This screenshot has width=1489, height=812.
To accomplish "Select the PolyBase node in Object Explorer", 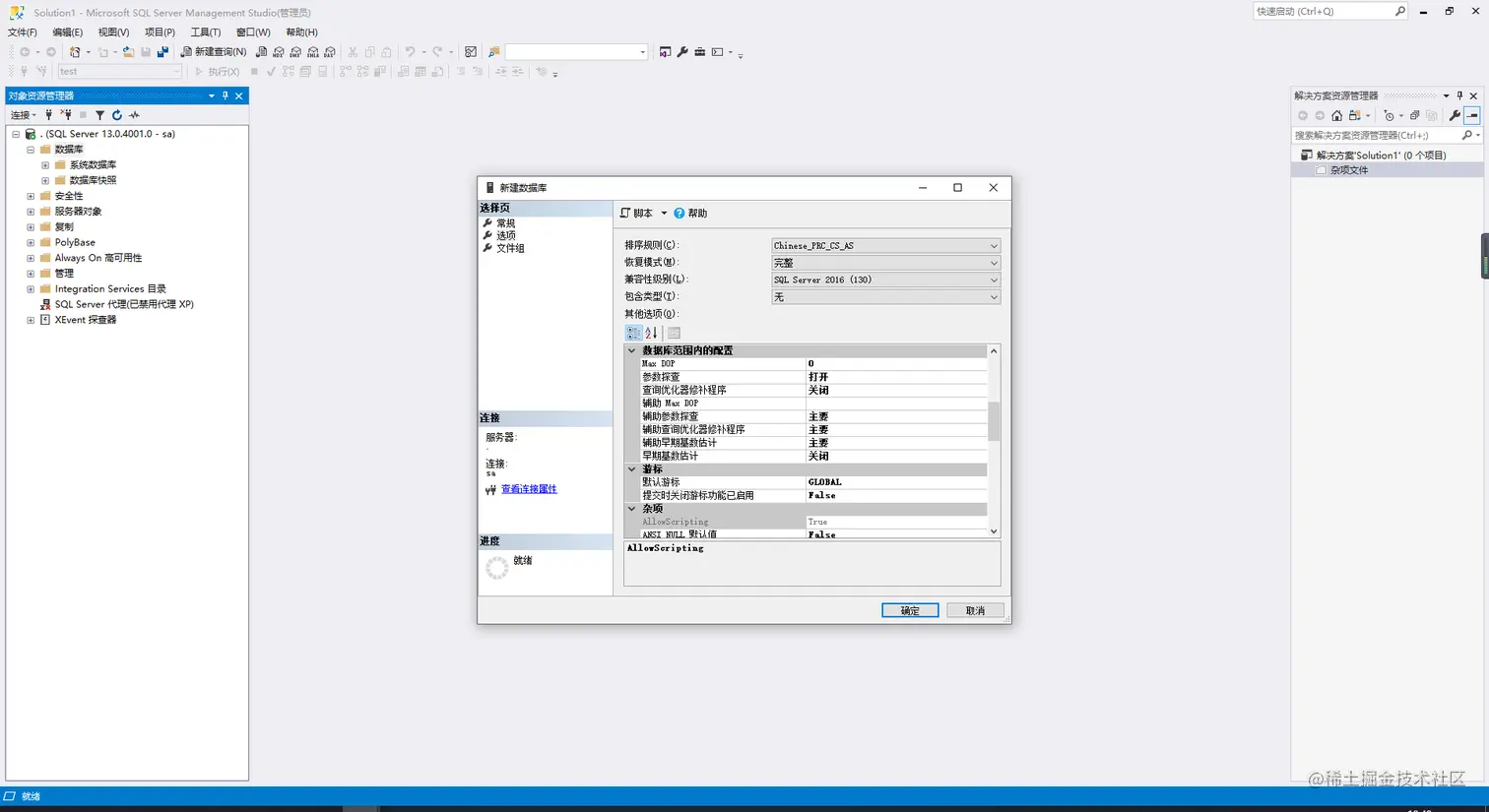I will coord(75,242).
